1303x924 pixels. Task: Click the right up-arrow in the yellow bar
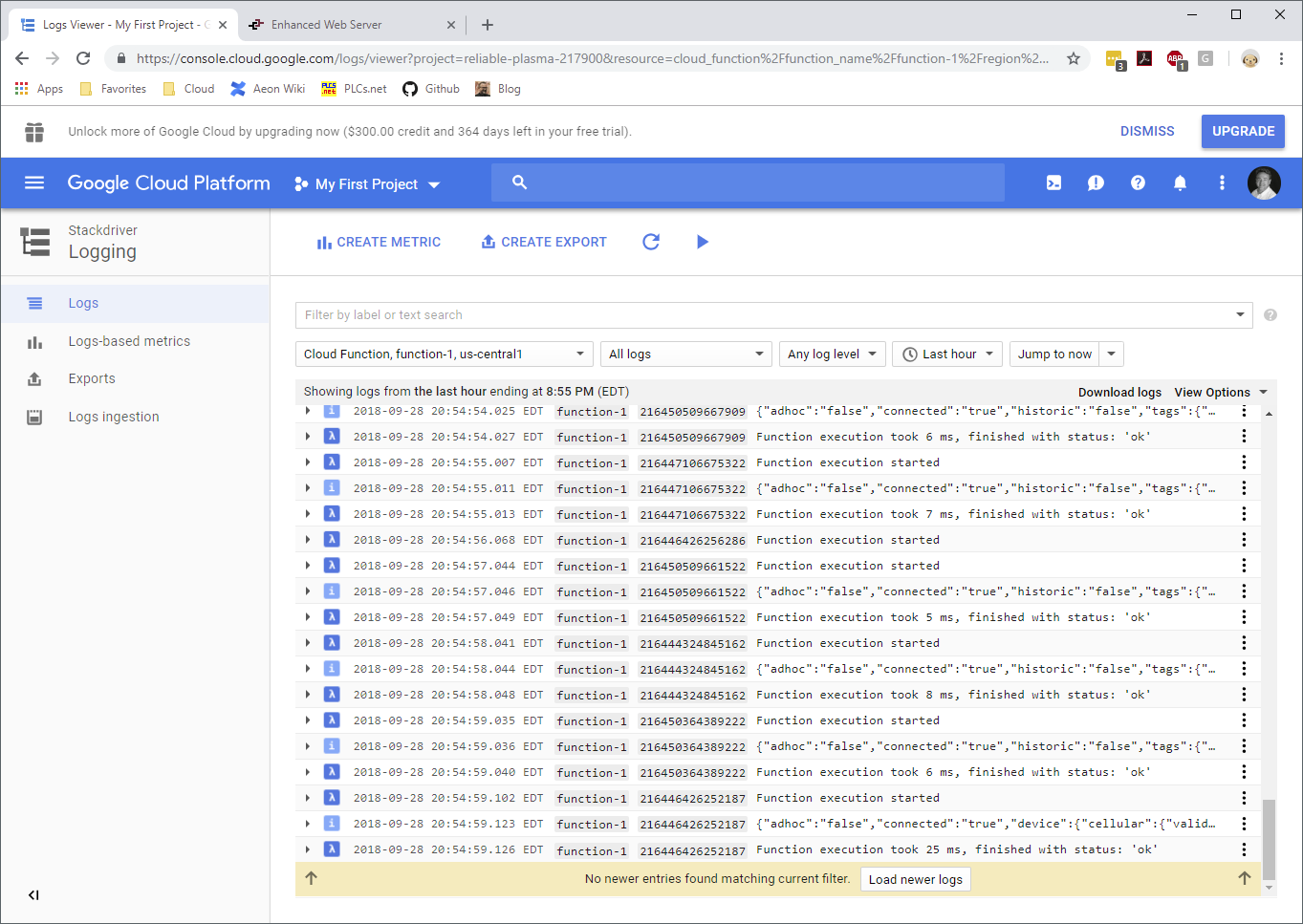[x=1244, y=878]
